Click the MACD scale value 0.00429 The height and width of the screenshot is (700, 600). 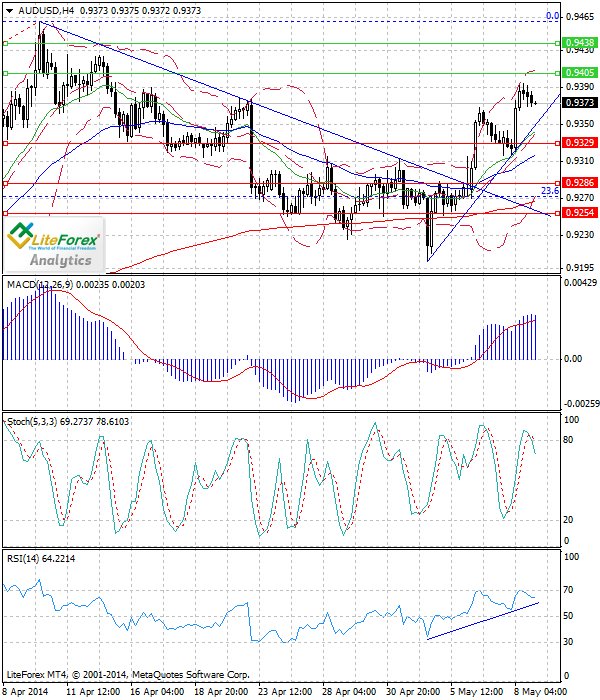[580, 283]
